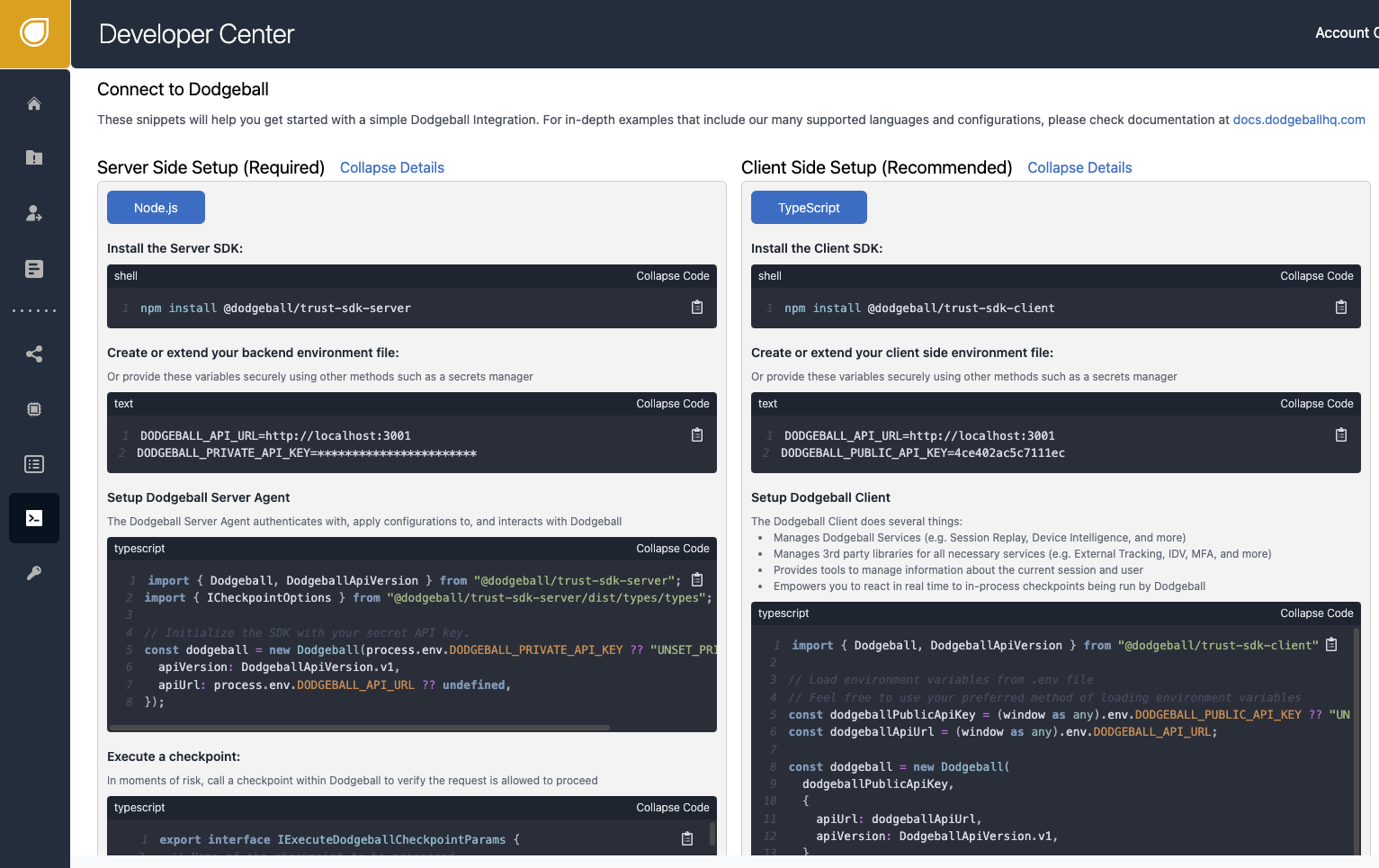The width and height of the screenshot is (1379, 868).
Task: Click the 'Connect to Dodgeball' heading
Action: point(183,89)
